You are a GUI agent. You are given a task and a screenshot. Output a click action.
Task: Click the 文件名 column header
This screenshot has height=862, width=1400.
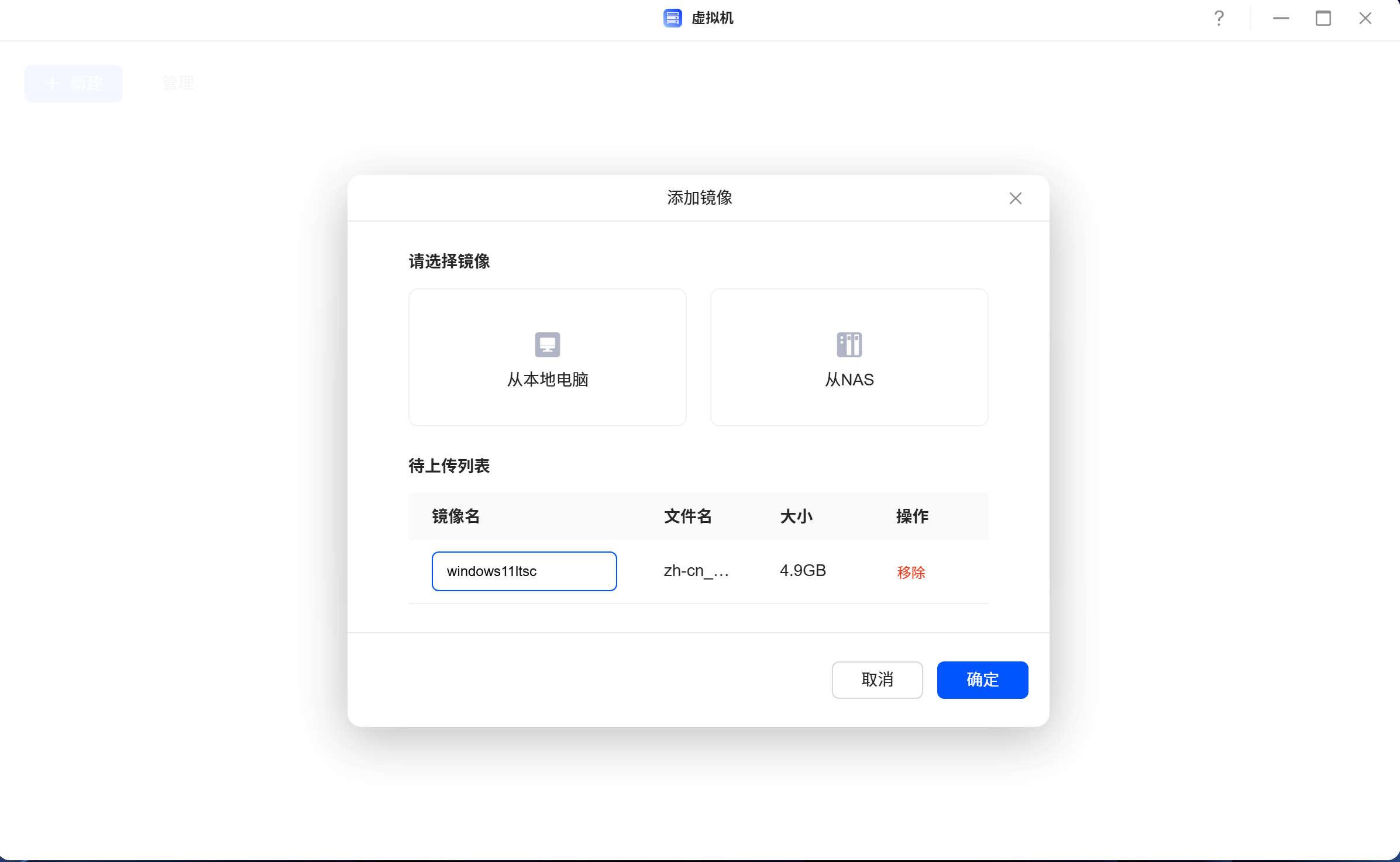tap(687, 516)
